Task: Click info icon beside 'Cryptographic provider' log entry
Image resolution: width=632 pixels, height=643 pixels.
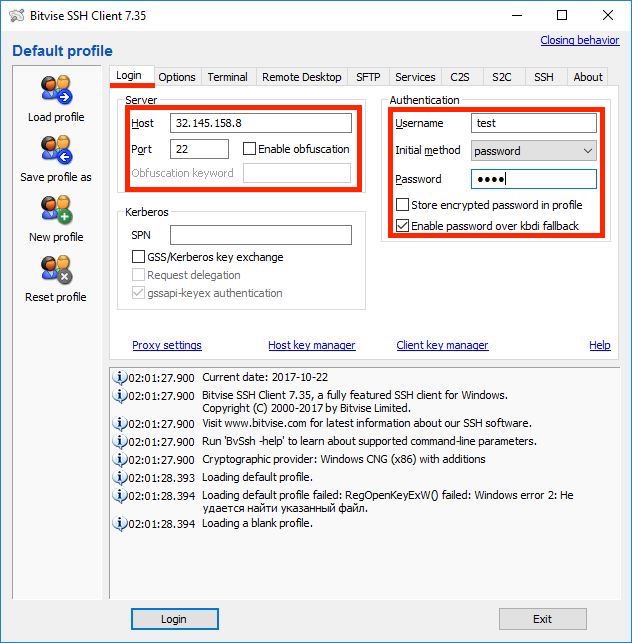Action: pos(119,459)
